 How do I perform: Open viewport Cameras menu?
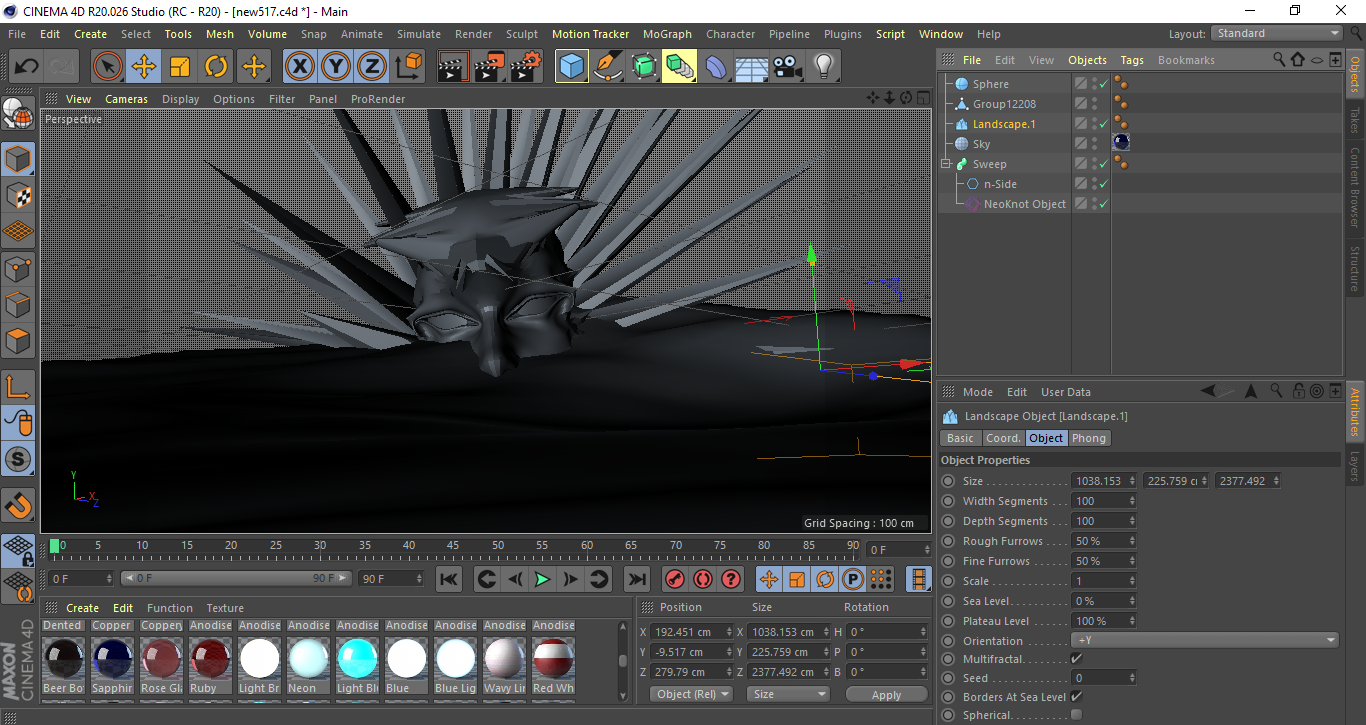tap(126, 99)
